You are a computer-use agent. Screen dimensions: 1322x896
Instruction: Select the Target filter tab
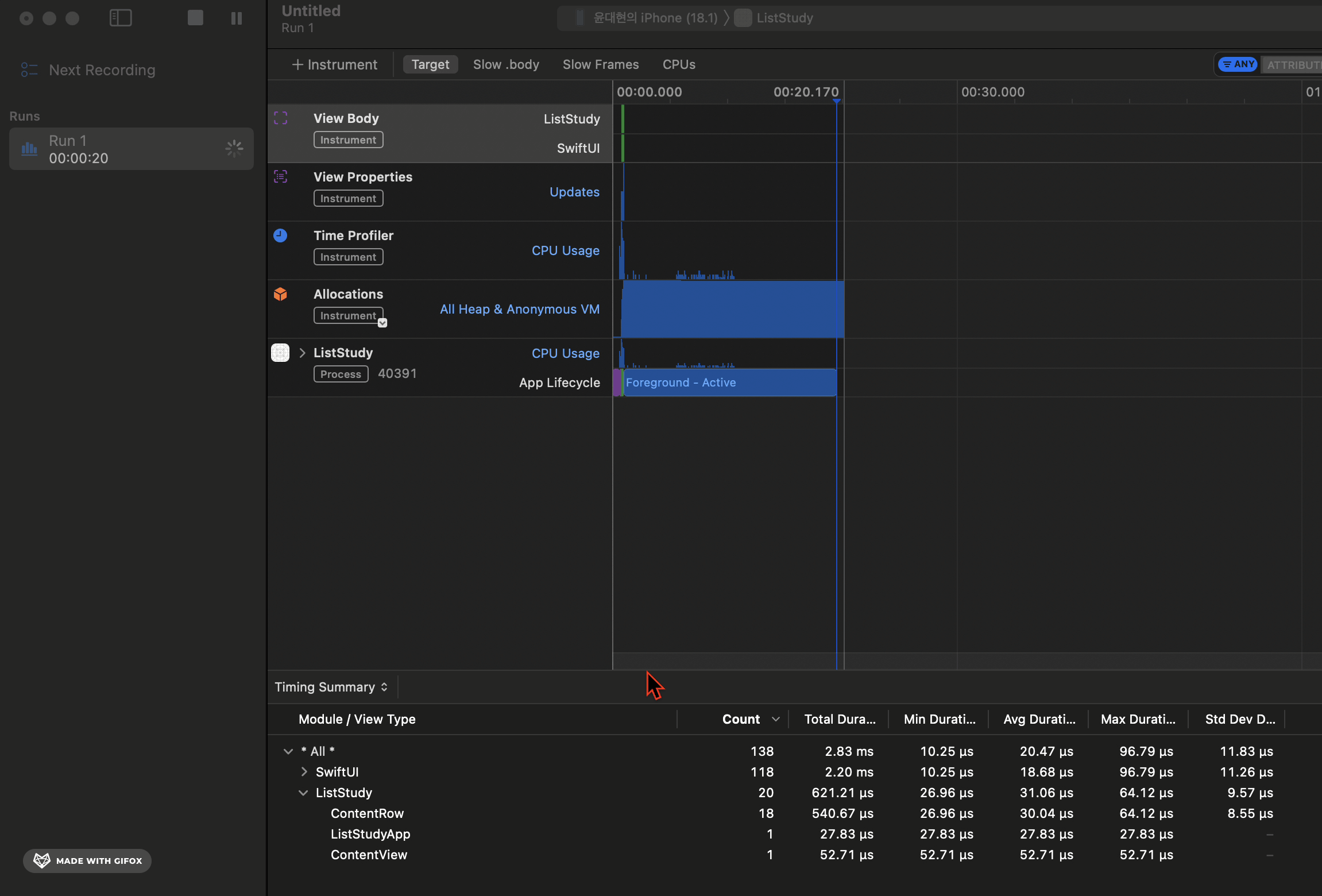430,64
